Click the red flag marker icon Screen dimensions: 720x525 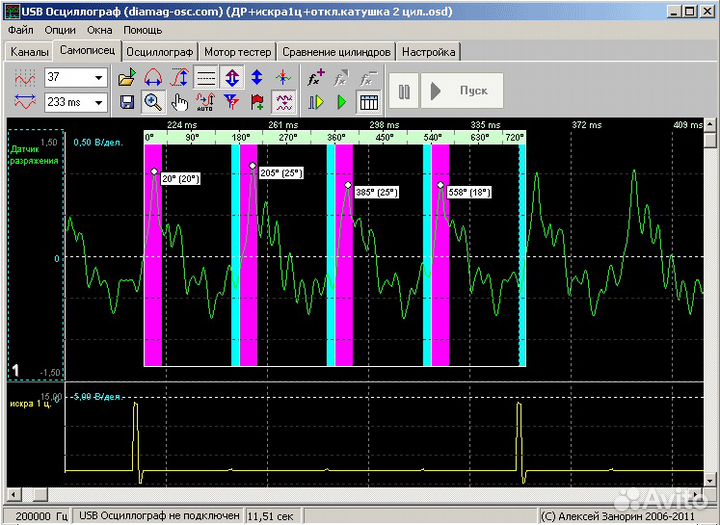coord(258,102)
